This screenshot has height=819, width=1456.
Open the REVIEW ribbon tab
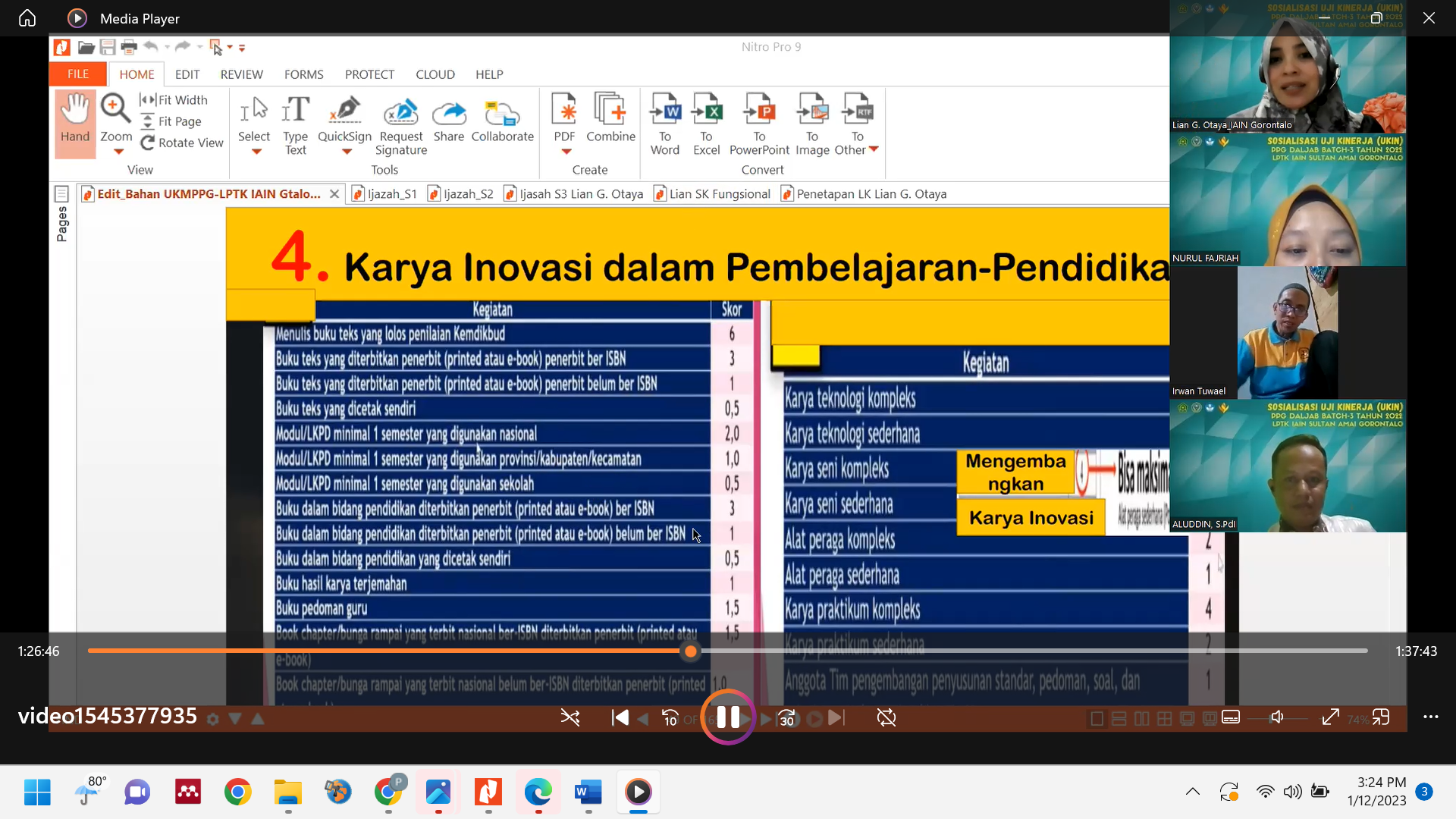coord(241,74)
